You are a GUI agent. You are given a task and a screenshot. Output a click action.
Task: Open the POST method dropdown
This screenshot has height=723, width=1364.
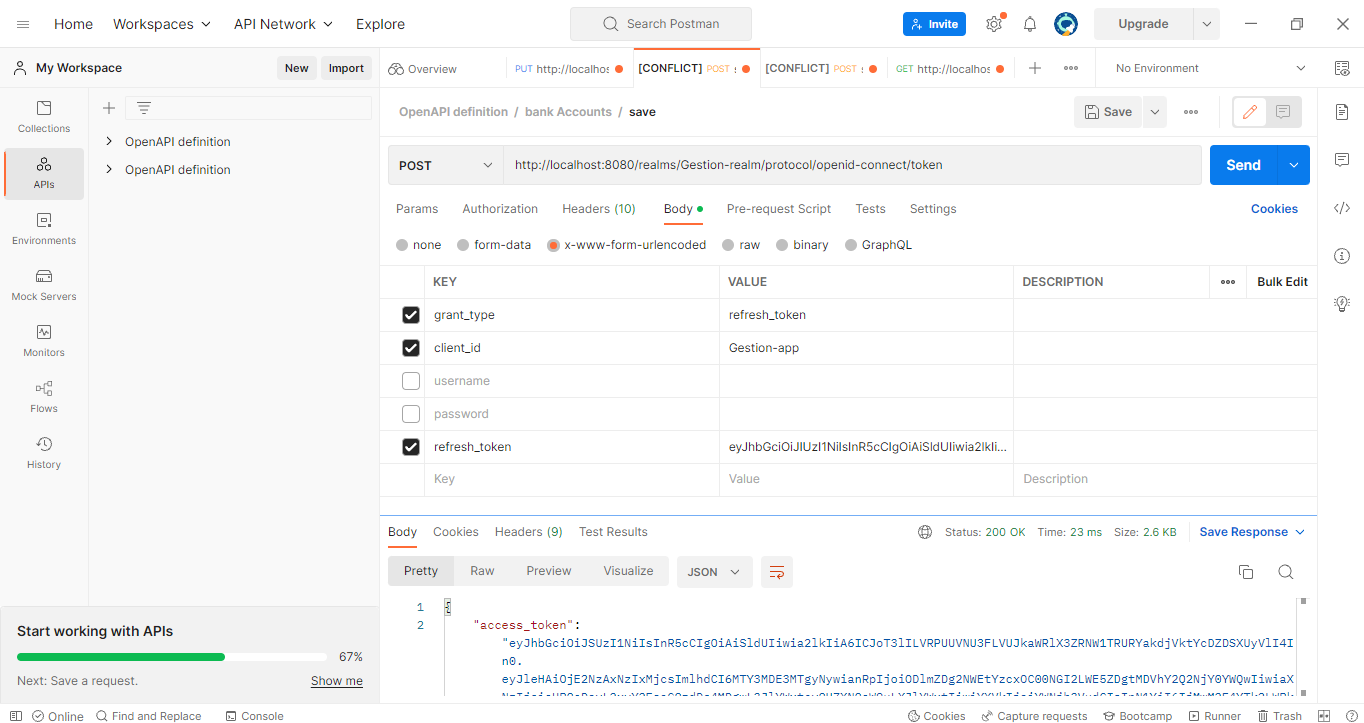click(445, 164)
